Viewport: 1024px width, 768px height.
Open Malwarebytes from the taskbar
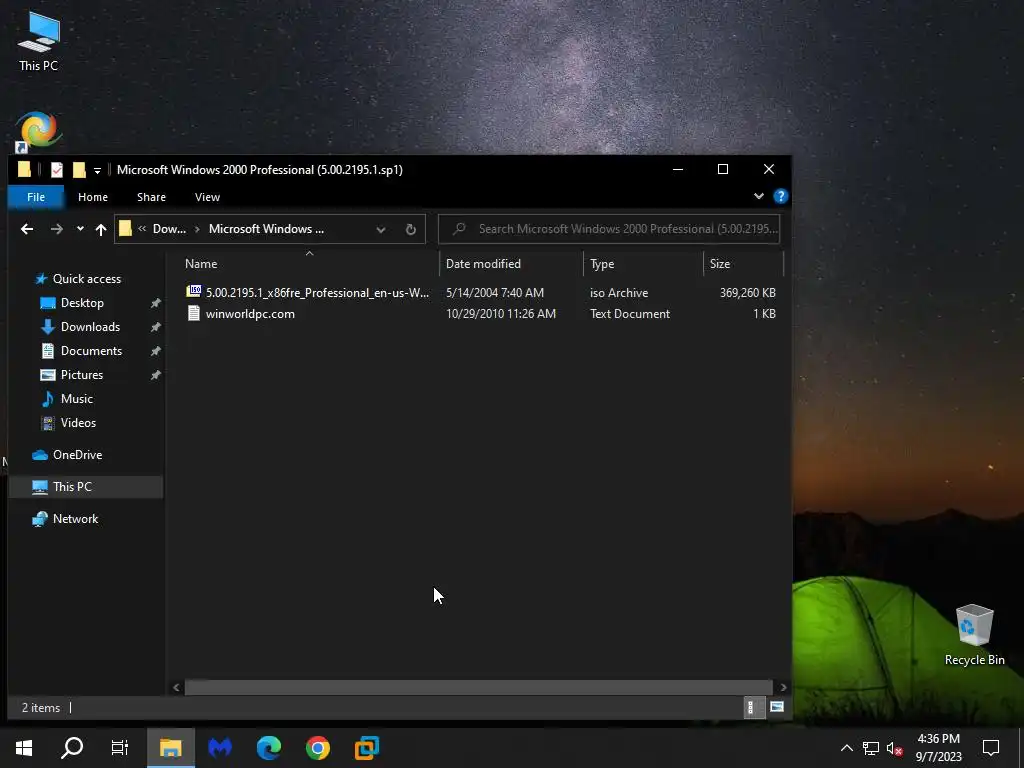pos(219,748)
